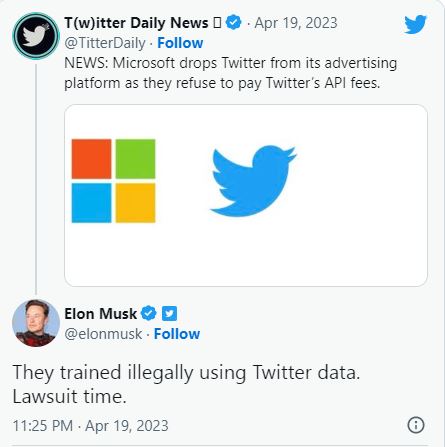Image resolution: width=445 pixels, height=447 pixels.
Task: Open the tweet info circle icon
Action: 416,425
